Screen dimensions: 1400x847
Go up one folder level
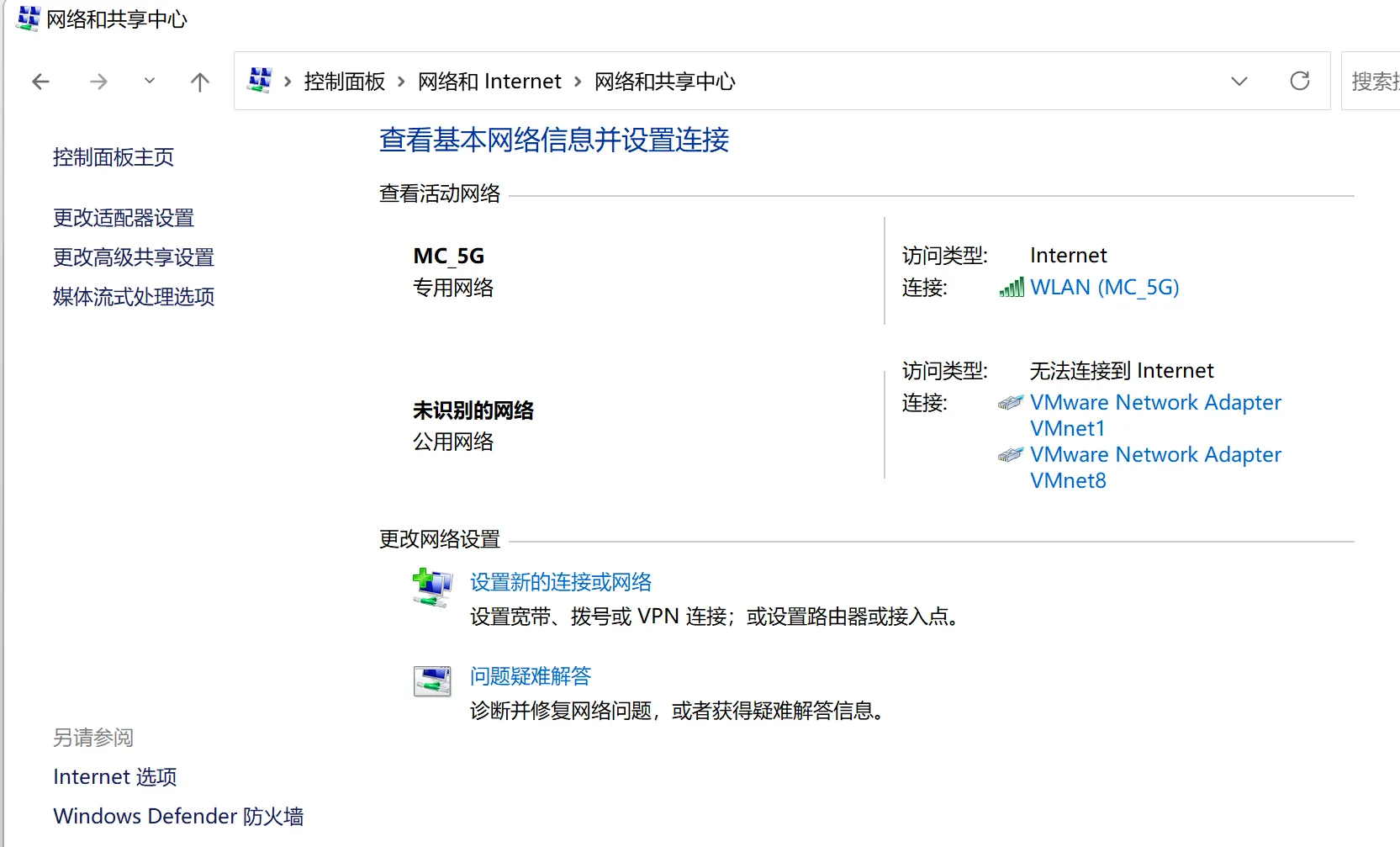[199, 82]
